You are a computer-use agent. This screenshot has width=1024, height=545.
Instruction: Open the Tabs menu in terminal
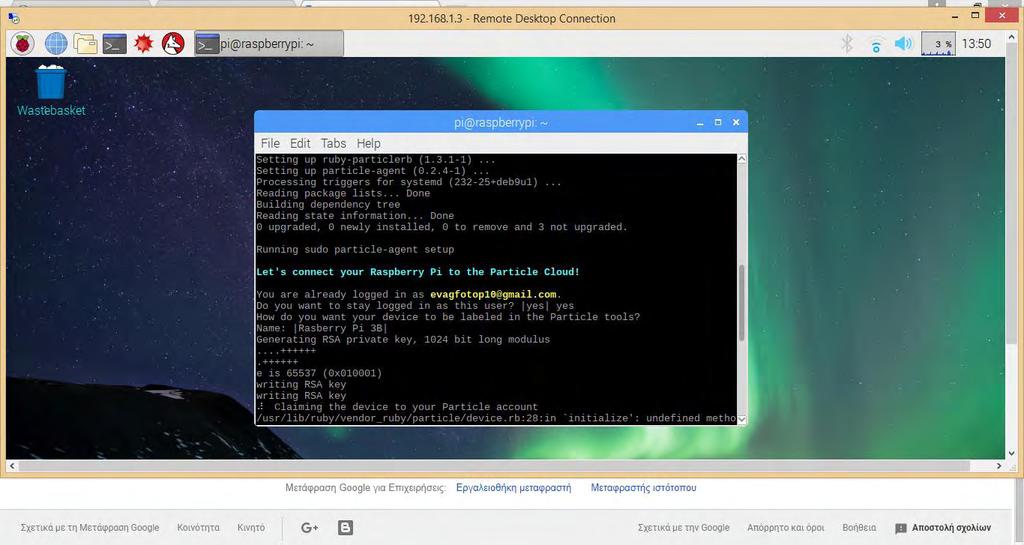coord(333,143)
